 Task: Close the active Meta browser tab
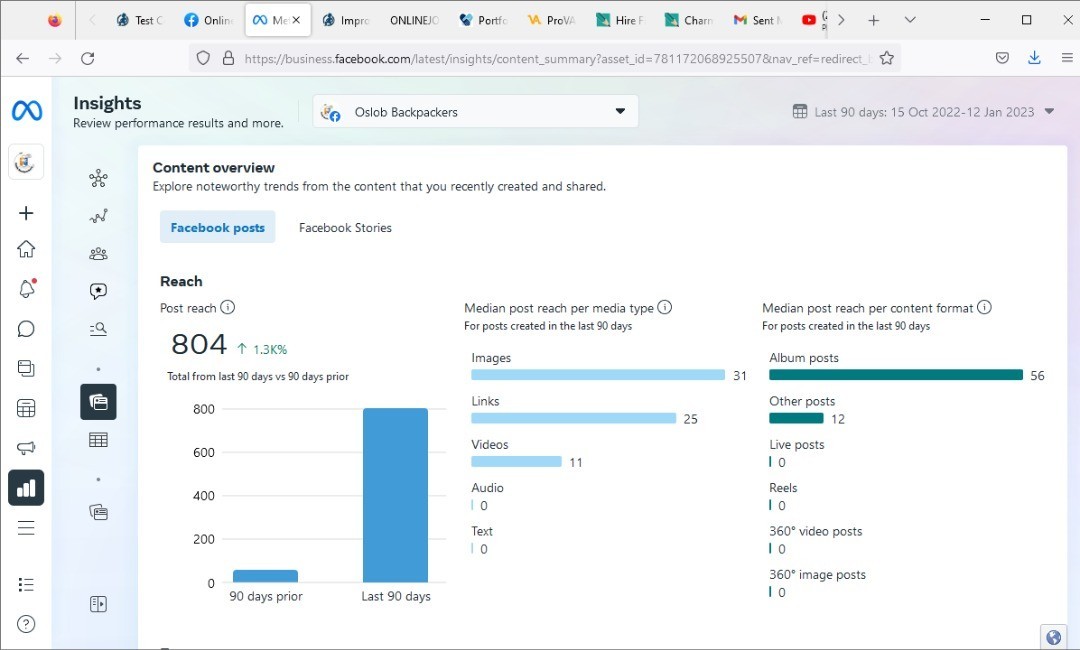[296, 20]
